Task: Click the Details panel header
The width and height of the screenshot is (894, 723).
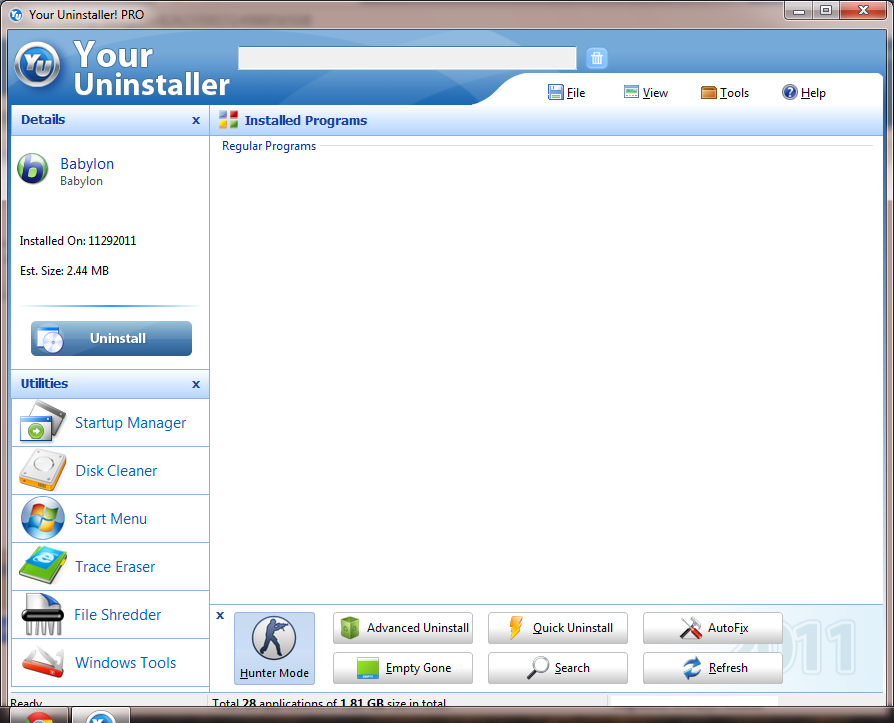Action: (x=110, y=120)
